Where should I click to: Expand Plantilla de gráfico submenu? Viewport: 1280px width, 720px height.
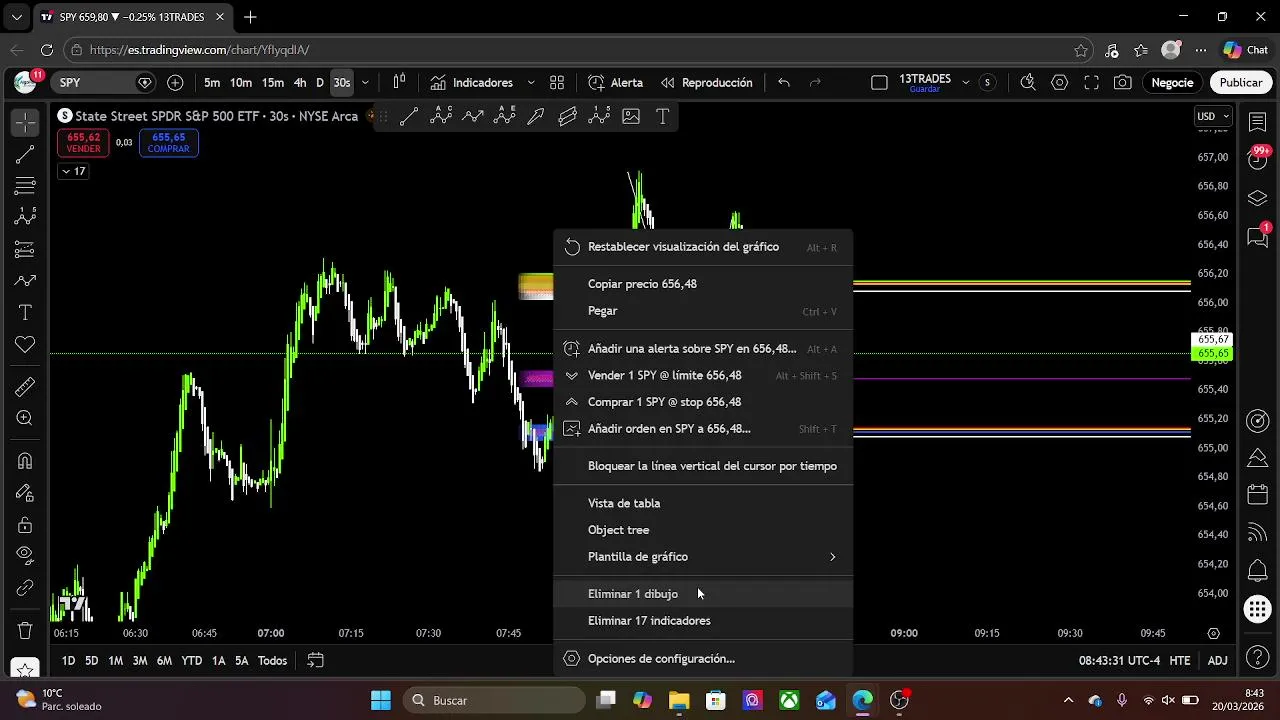(703, 557)
